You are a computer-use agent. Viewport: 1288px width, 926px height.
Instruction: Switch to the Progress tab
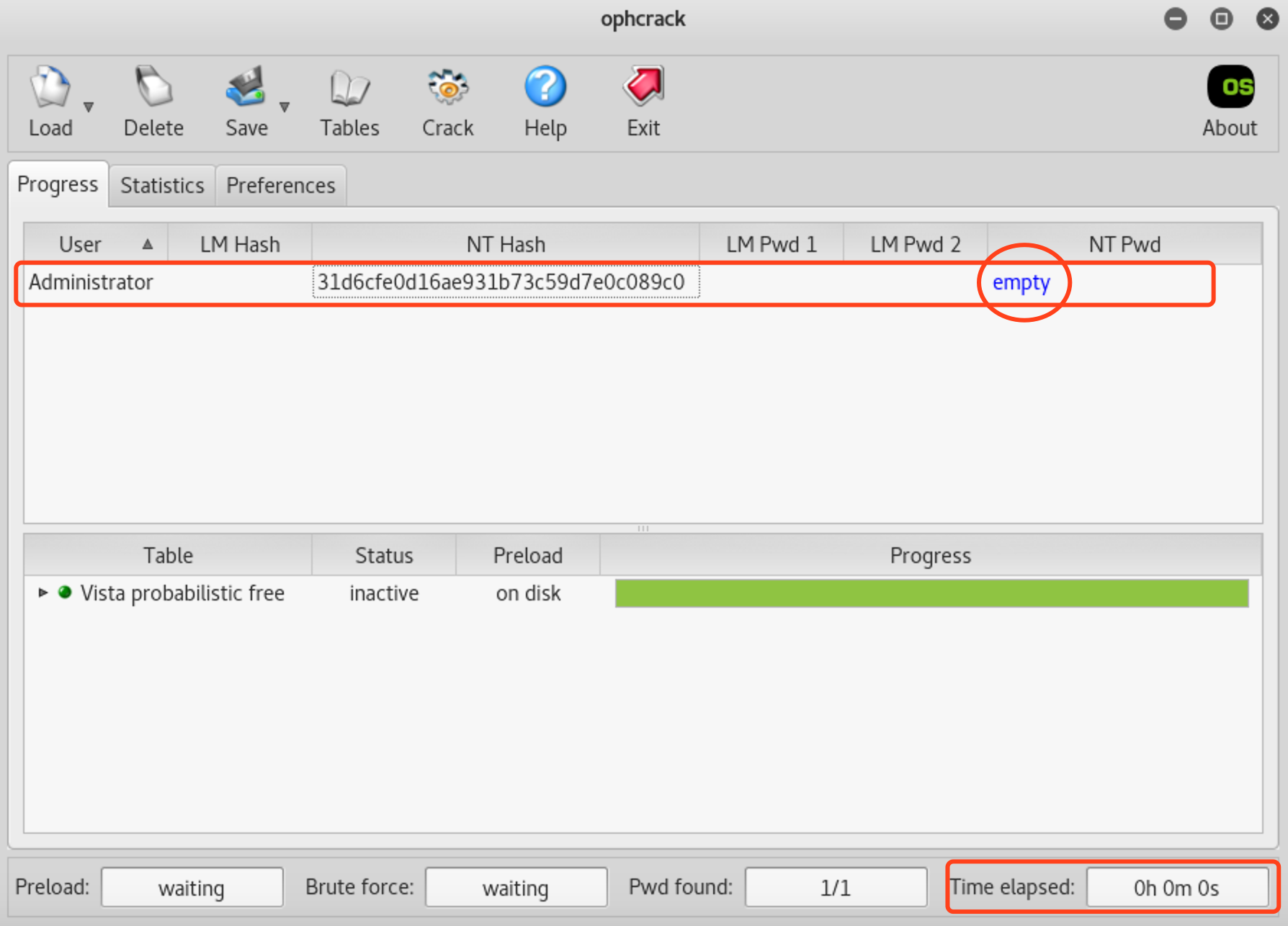pos(58,184)
